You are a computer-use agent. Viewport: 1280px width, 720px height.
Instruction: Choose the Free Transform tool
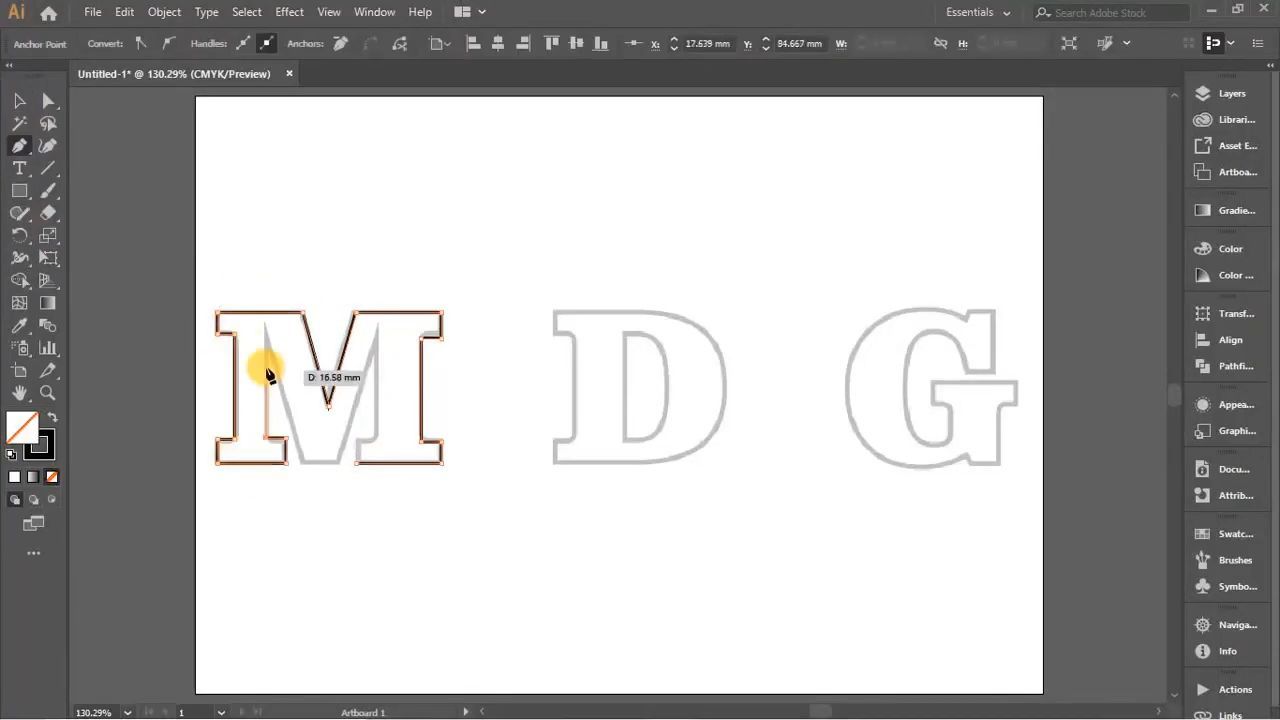[x=48, y=258]
